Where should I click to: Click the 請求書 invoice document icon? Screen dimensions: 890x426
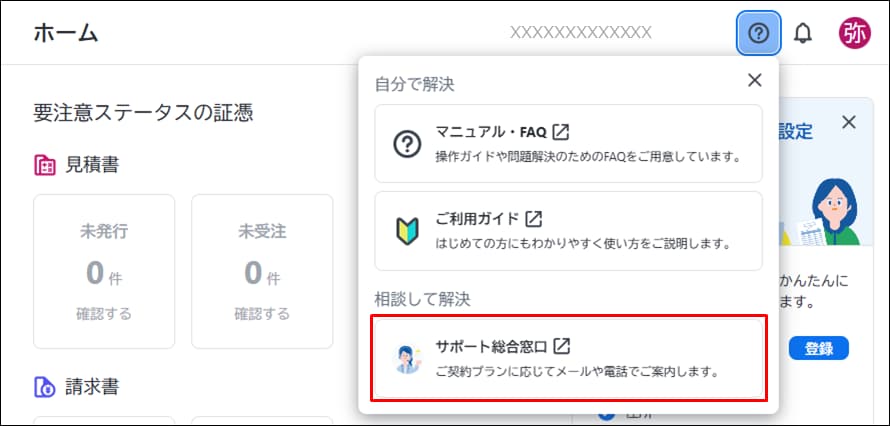pyautogui.click(x=44, y=386)
